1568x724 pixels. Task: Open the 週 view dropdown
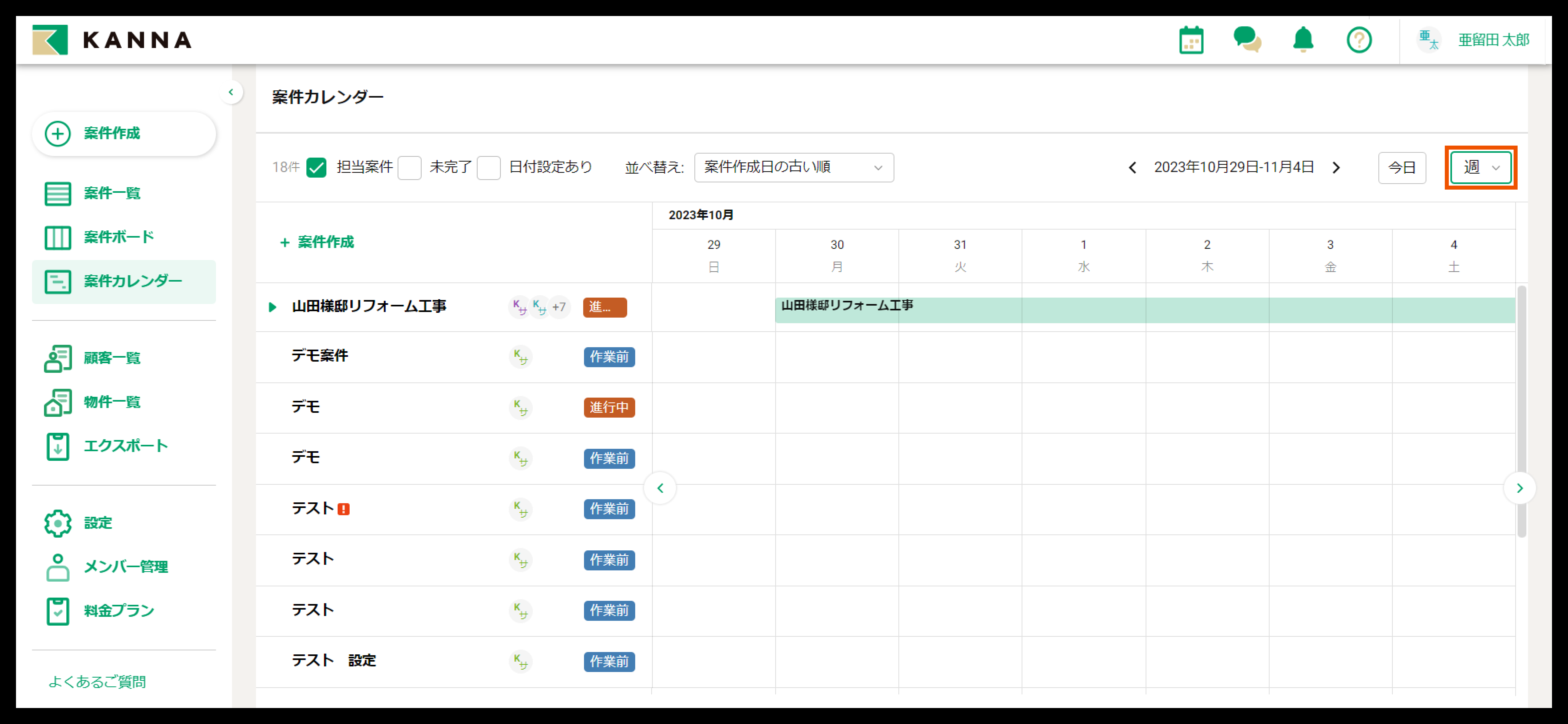click(1480, 168)
